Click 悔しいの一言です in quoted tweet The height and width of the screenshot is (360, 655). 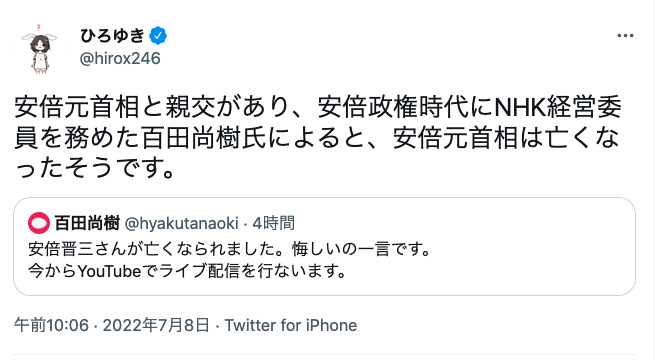(x=361, y=249)
